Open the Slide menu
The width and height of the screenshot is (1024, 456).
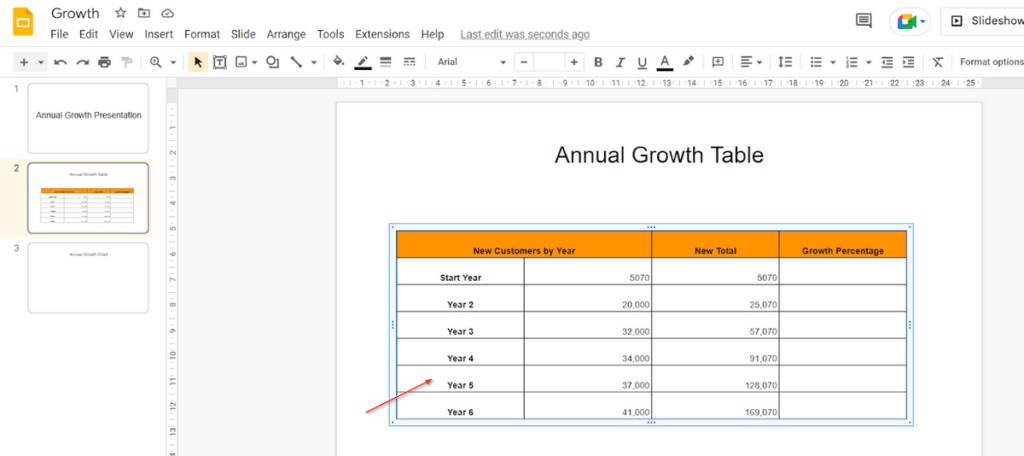pyautogui.click(x=243, y=35)
